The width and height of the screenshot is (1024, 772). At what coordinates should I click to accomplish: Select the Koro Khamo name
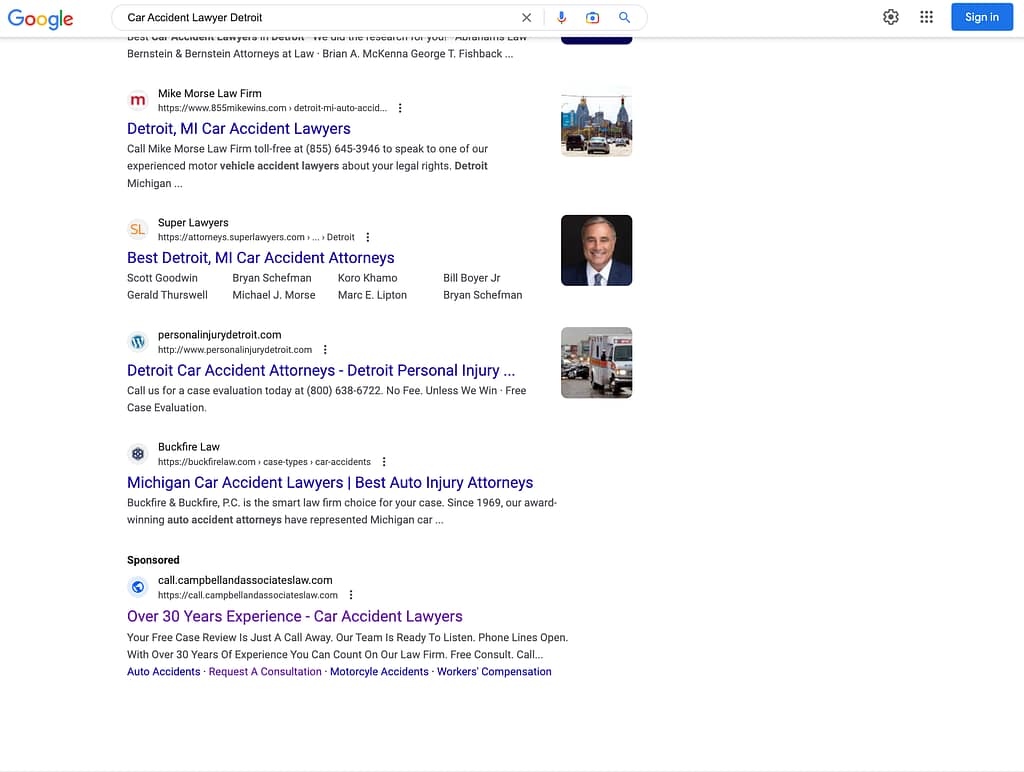pyautogui.click(x=368, y=278)
